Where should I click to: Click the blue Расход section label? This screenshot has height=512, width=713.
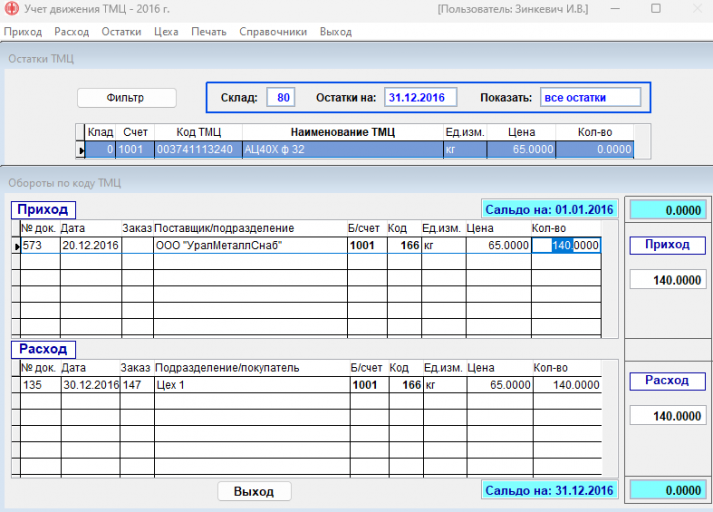43,349
